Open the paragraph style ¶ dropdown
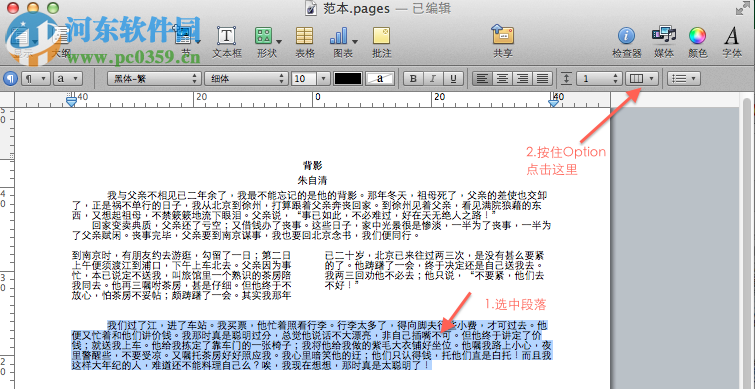 pos(36,78)
